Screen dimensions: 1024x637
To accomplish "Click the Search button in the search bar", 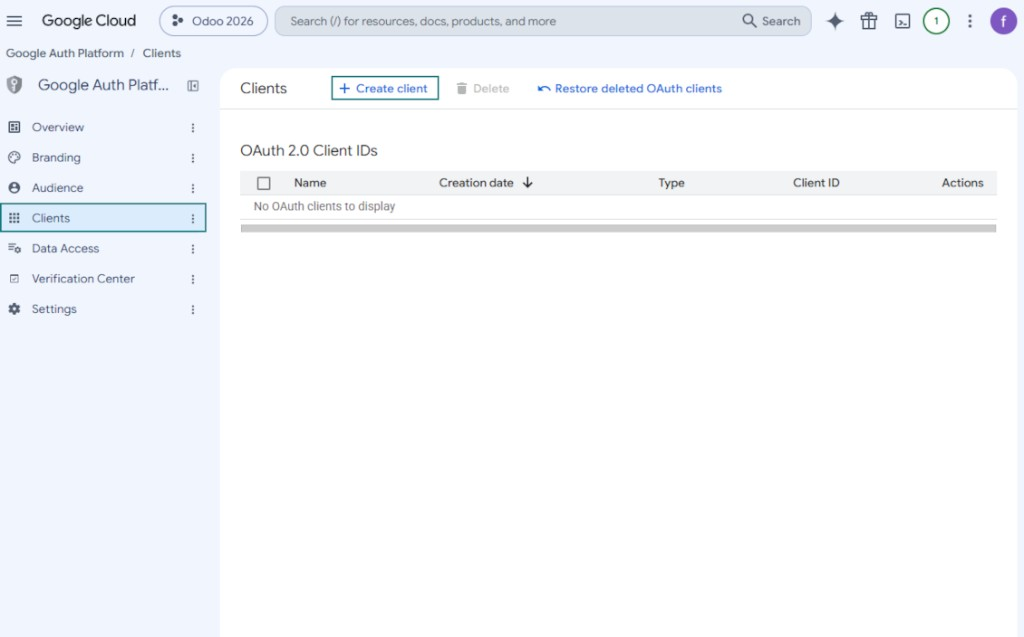I will click(771, 21).
